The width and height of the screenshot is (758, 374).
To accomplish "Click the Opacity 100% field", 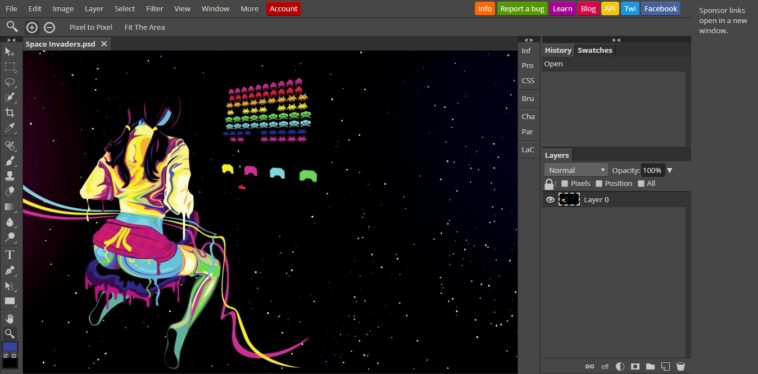I will pos(652,170).
